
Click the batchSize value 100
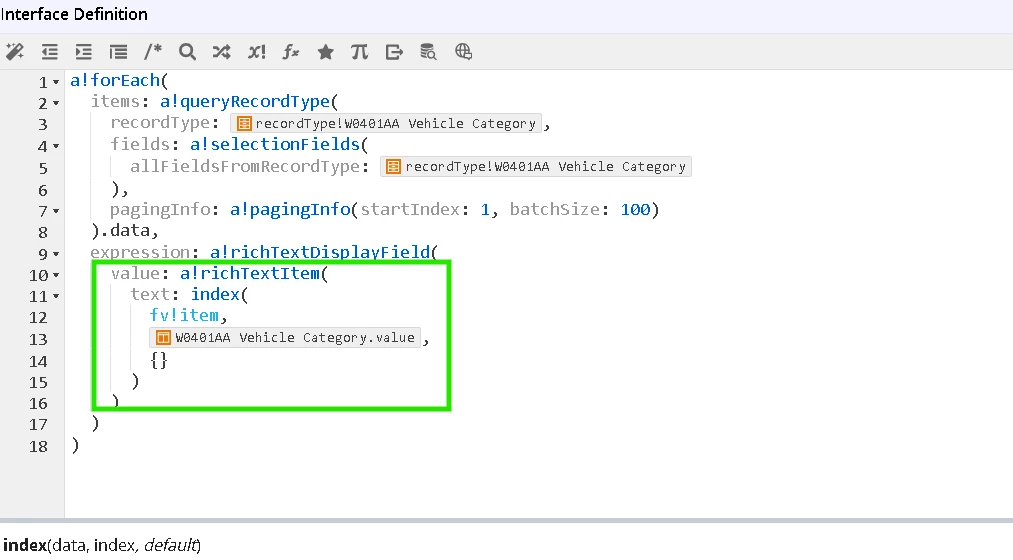(635, 209)
